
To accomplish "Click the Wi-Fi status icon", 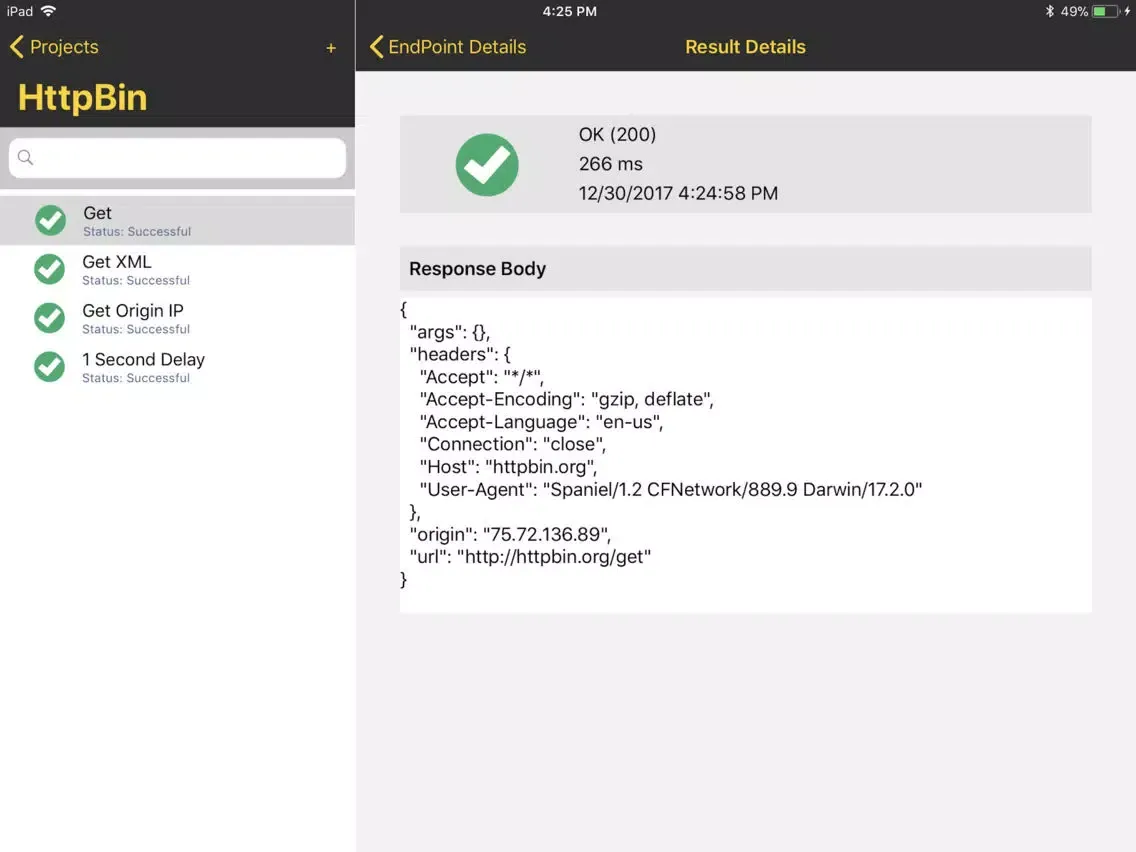I will (x=49, y=11).
